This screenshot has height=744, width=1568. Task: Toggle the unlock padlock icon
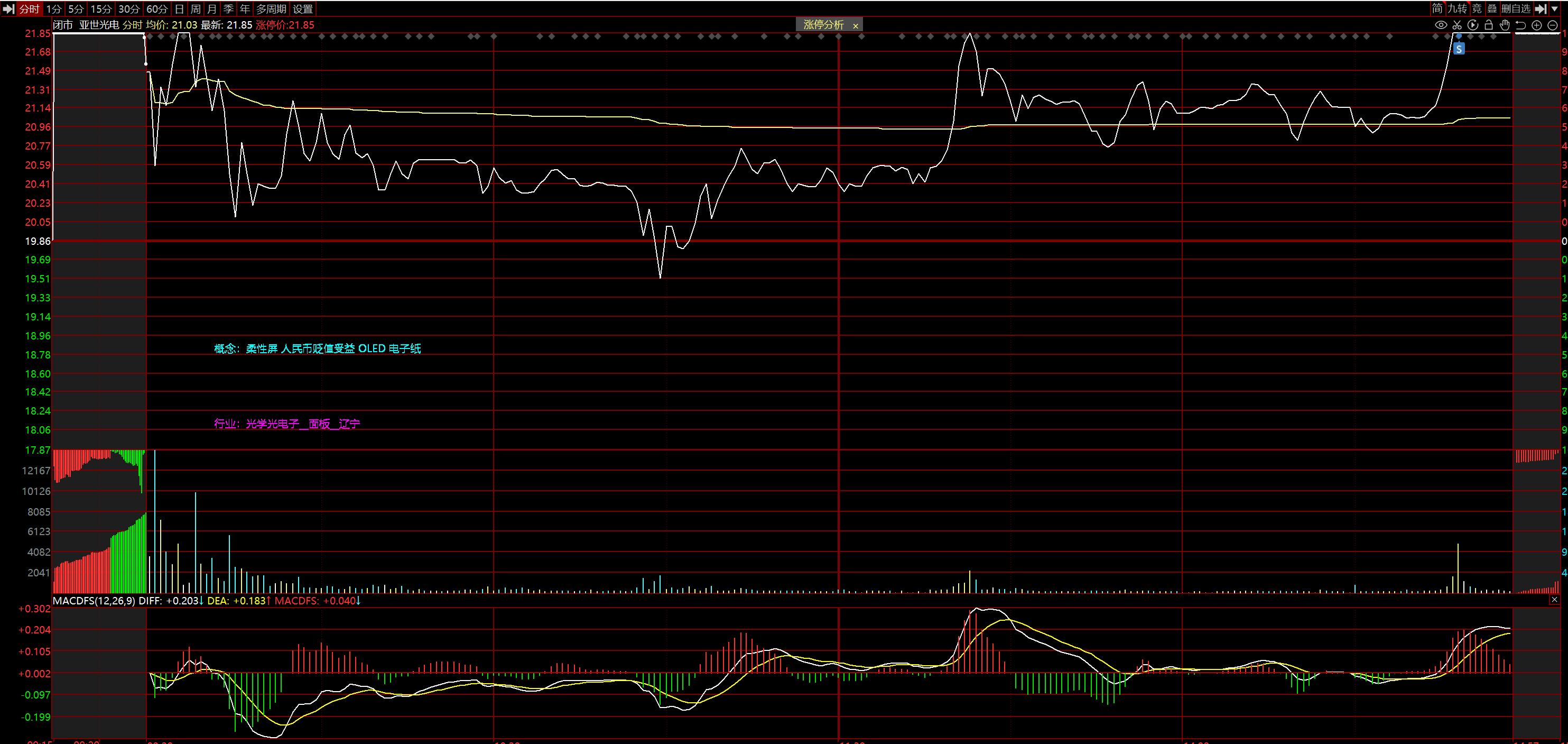coord(1488,25)
